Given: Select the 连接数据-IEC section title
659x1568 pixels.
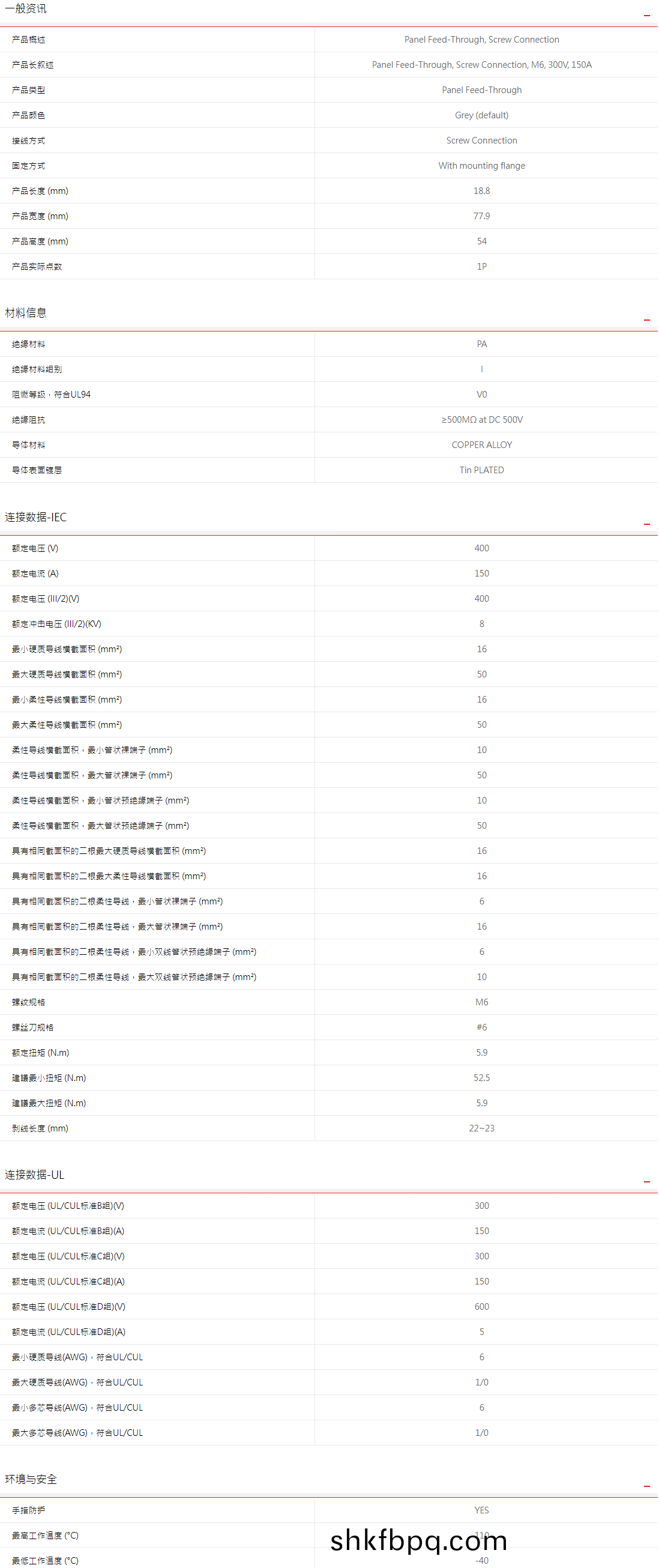Looking at the screenshot, I should tap(36, 518).
